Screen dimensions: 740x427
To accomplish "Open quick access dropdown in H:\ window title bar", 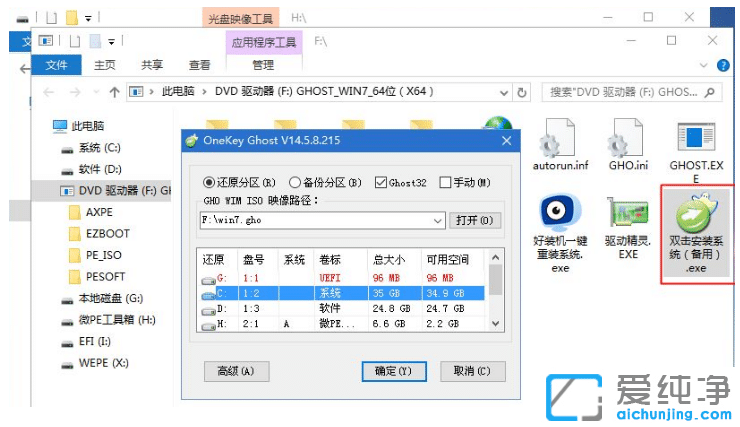I will point(88,18).
